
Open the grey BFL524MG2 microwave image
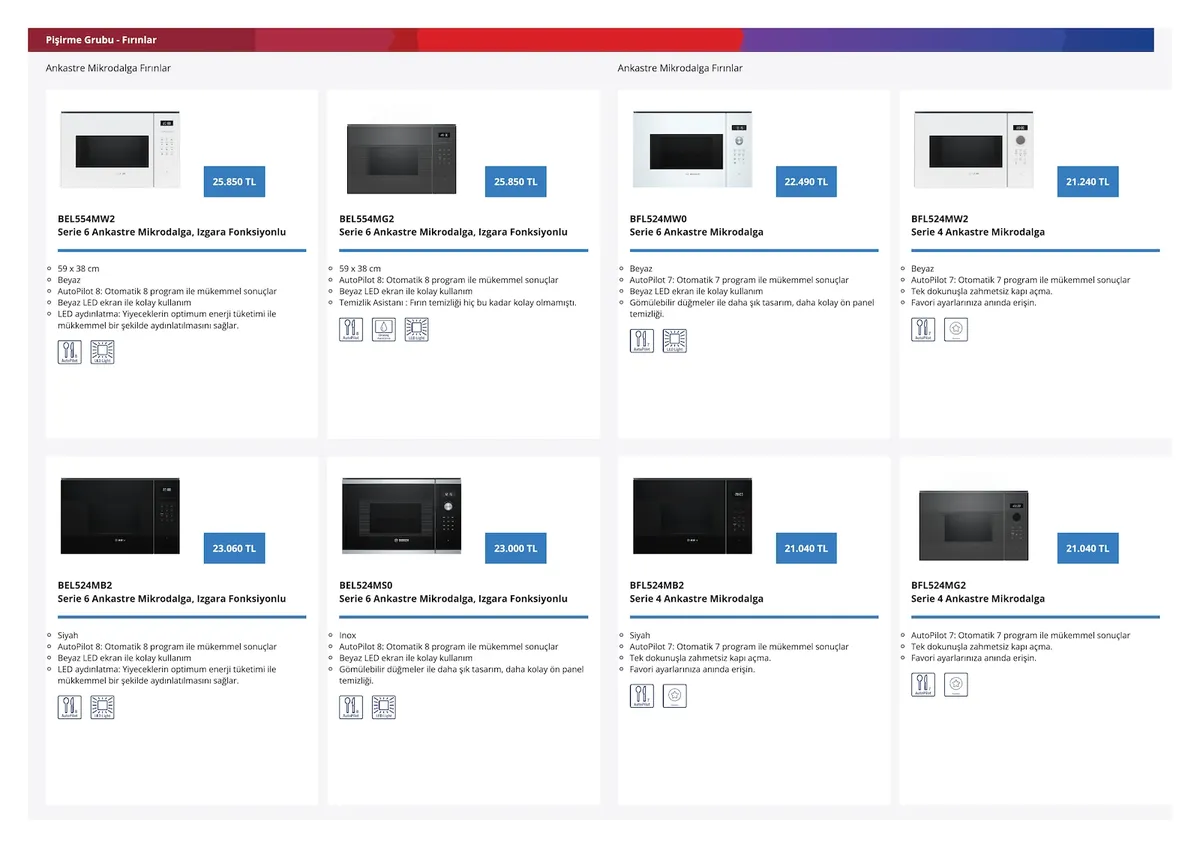pyautogui.click(x=974, y=525)
